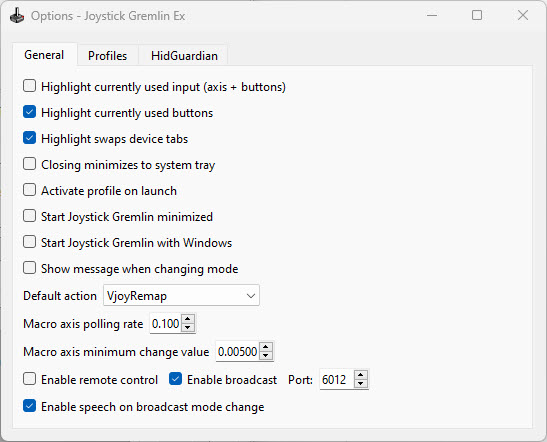Open the Default action dropdown
547x442 pixels.
pos(181,295)
